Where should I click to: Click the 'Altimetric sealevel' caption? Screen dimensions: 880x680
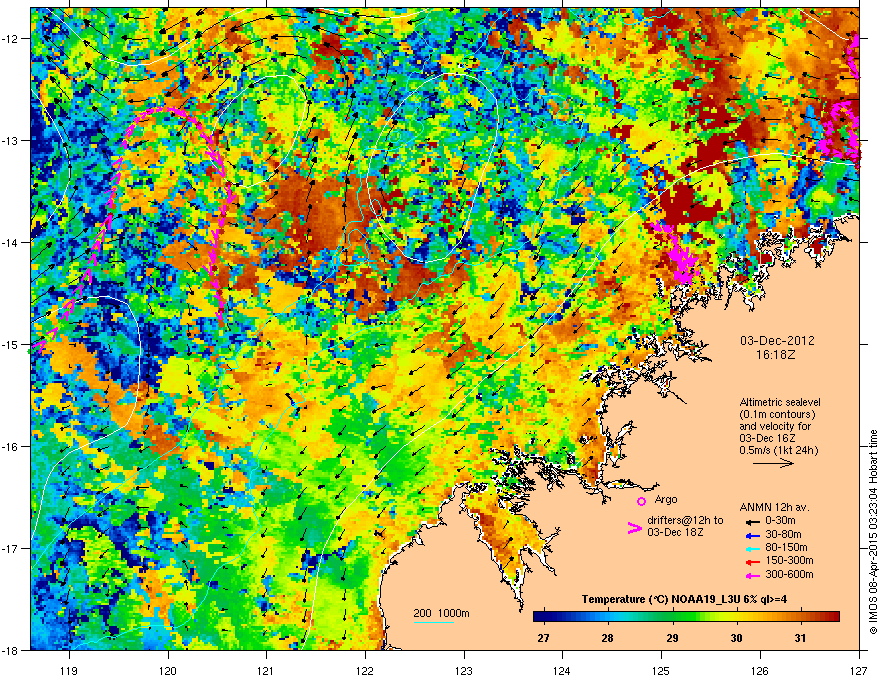click(x=780, y=402)
